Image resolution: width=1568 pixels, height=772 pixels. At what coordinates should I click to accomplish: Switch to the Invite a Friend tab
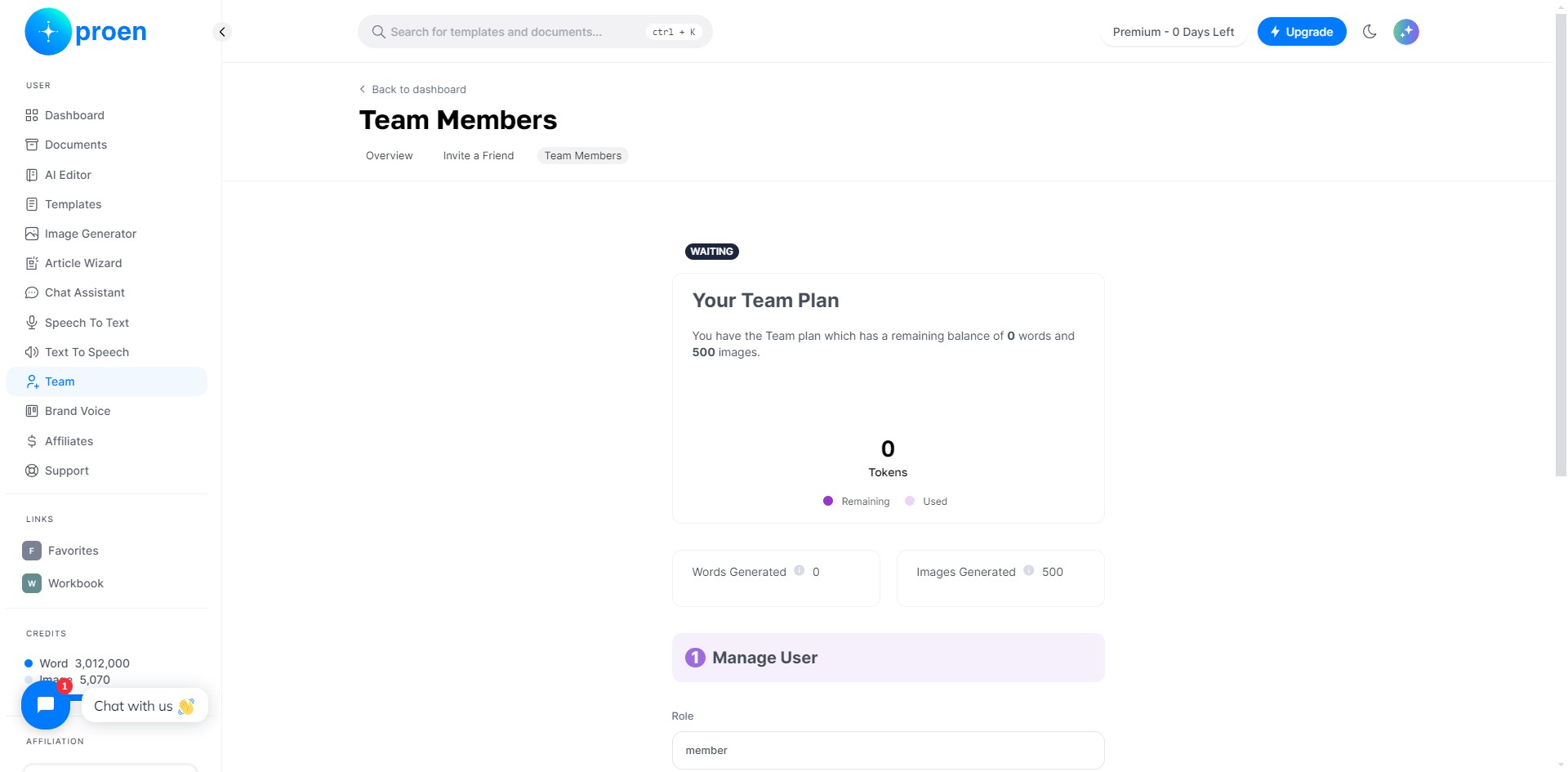tap(479, 156)
